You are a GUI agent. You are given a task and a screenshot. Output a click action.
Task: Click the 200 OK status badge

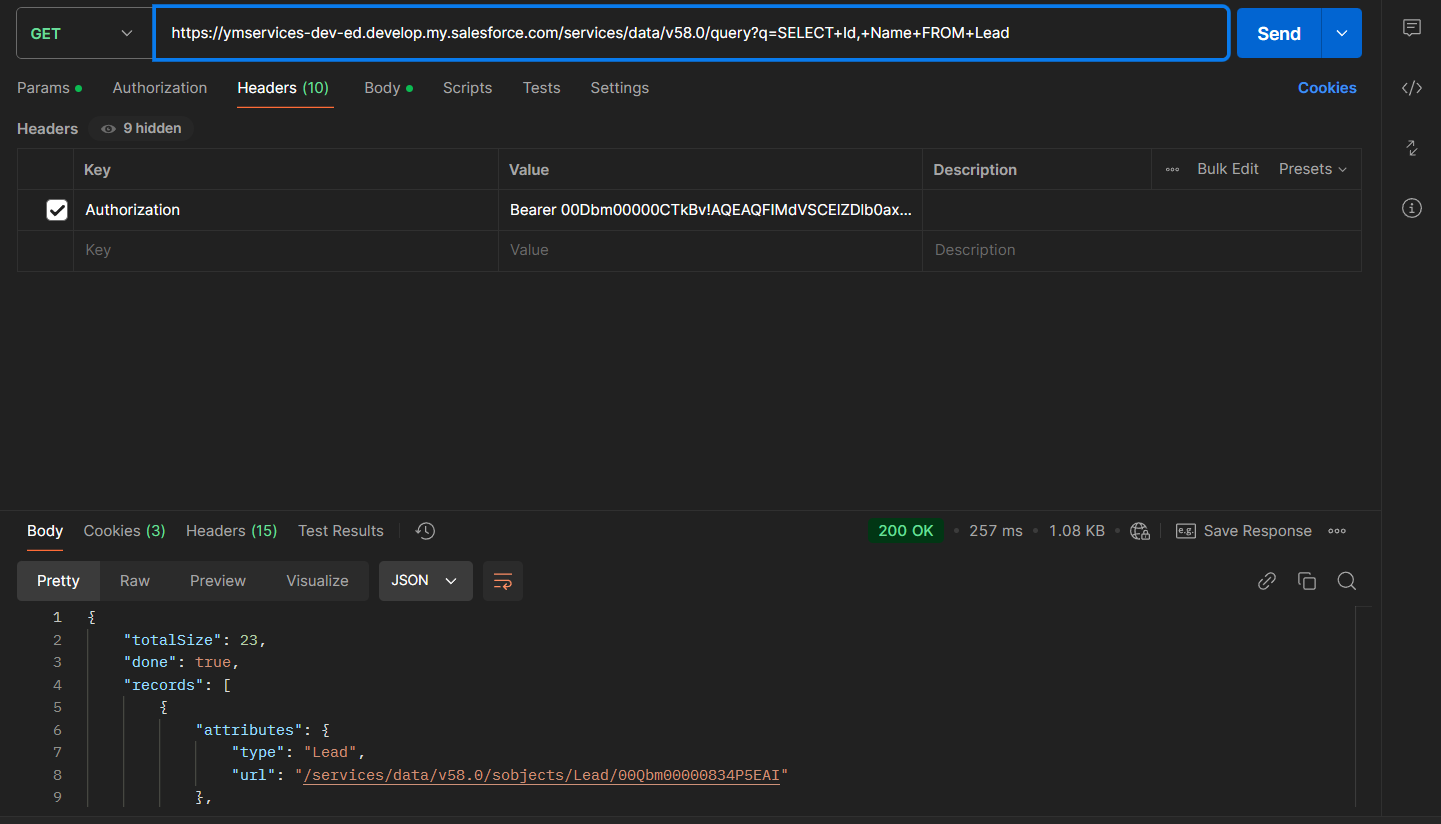pos(905,531)
